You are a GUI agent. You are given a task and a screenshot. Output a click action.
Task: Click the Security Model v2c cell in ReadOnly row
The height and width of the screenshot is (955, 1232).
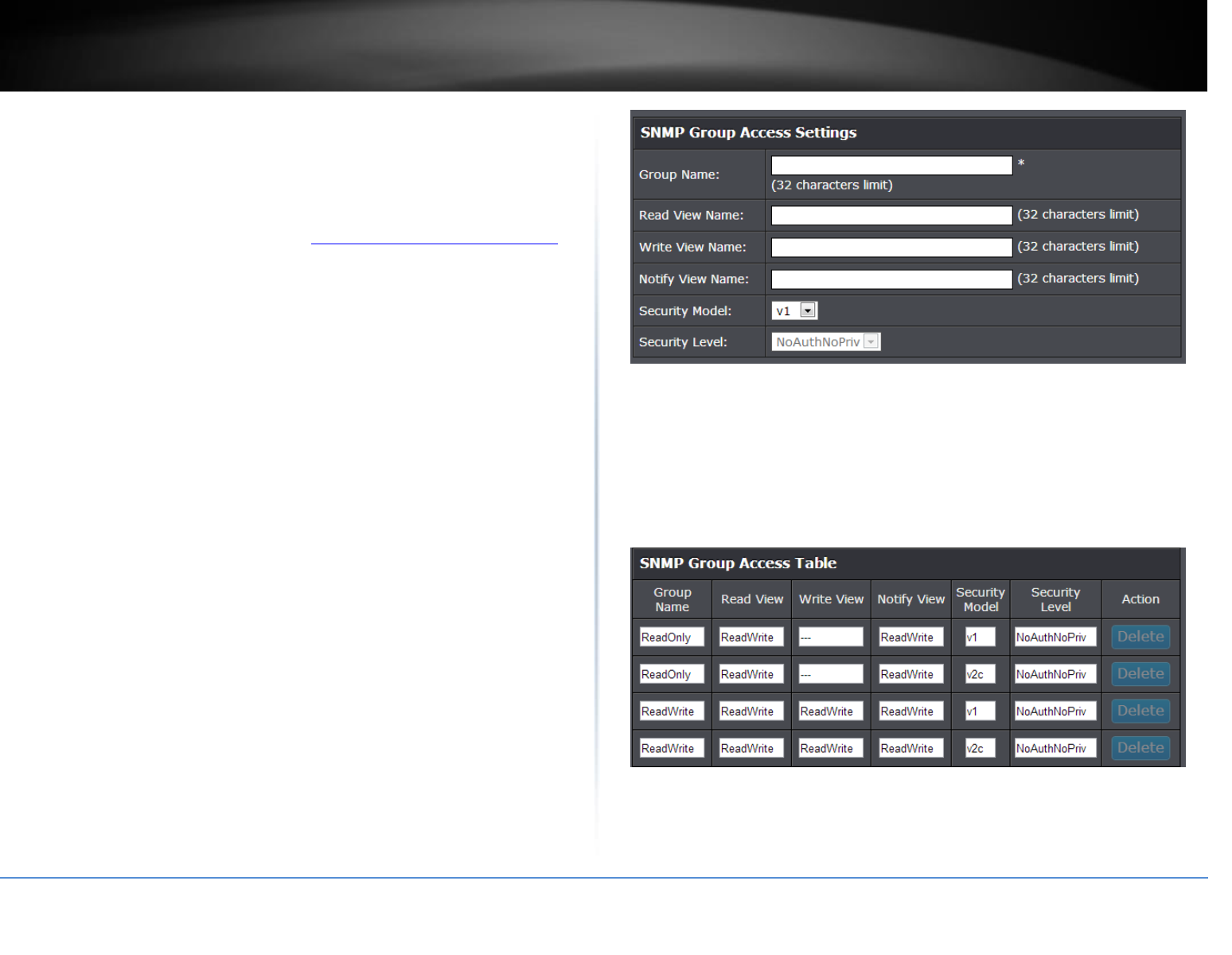click(x=981, y=674)
